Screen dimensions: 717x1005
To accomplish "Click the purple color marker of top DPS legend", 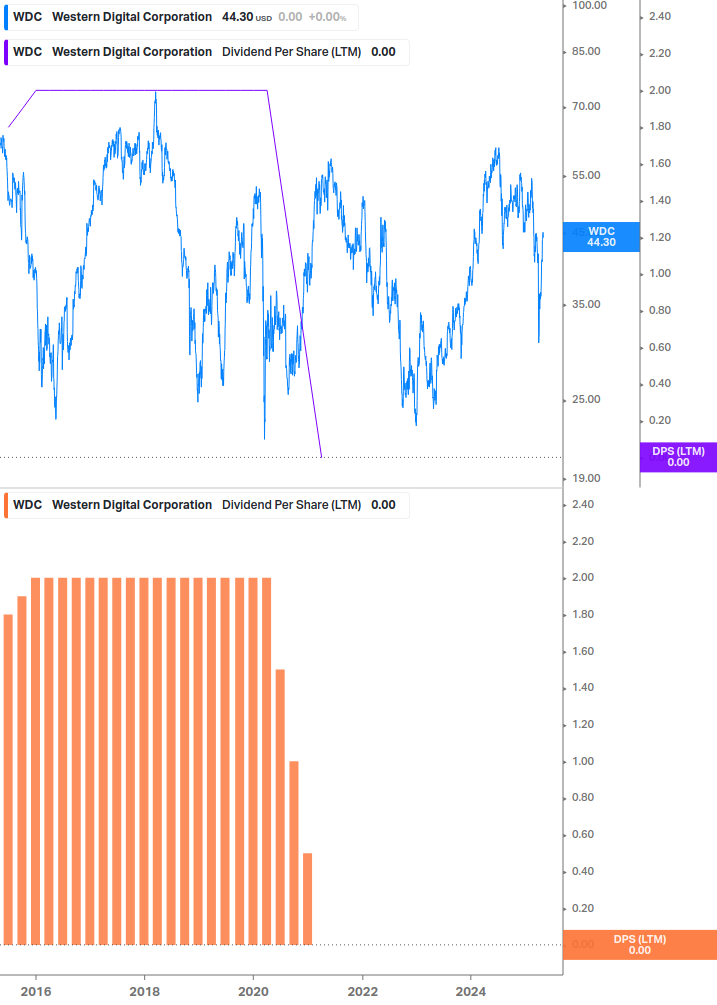I will click(6, 53).
